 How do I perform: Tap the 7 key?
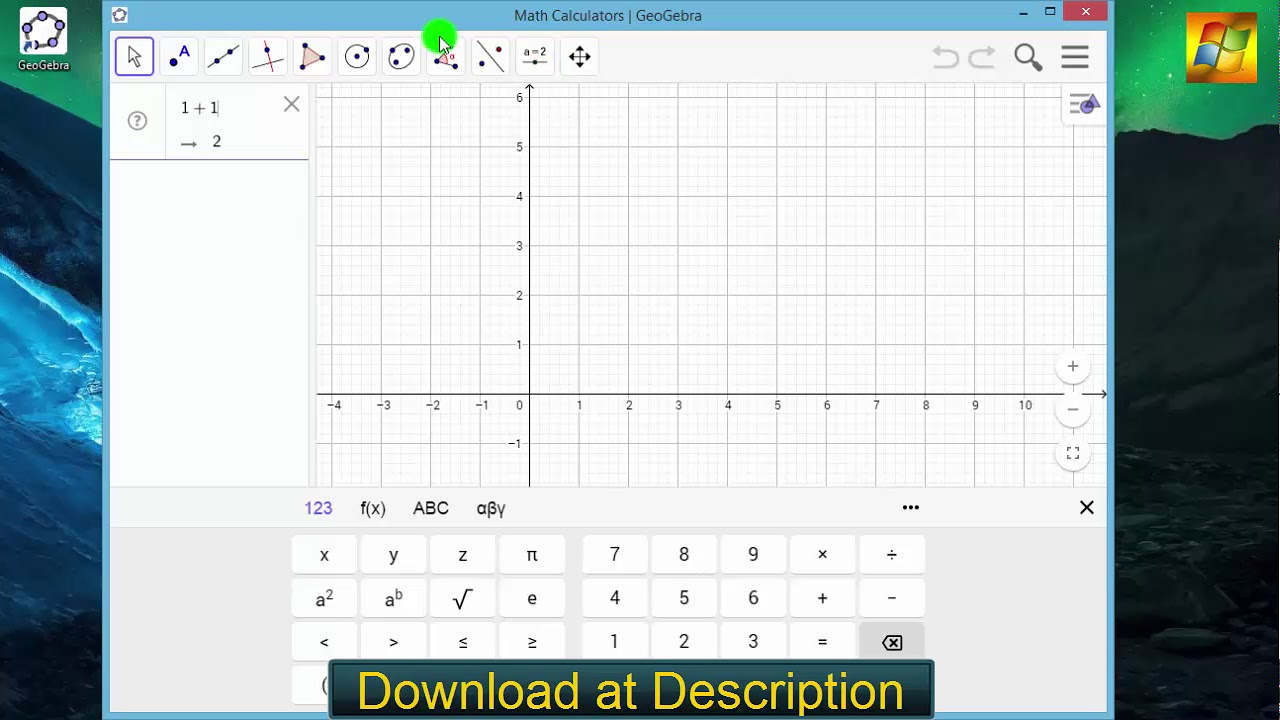(x=615, y=555)
